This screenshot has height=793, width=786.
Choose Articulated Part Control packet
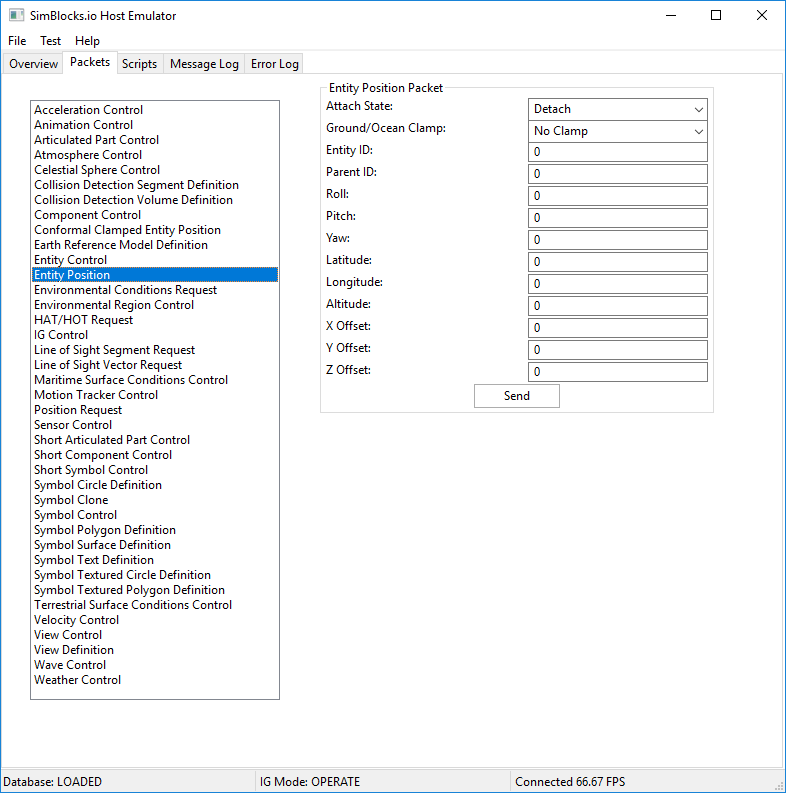[x=155, y=140]
